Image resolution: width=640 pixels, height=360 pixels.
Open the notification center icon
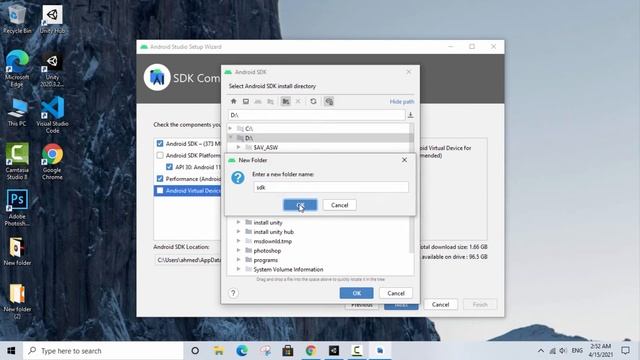click(x=625, y=351)
